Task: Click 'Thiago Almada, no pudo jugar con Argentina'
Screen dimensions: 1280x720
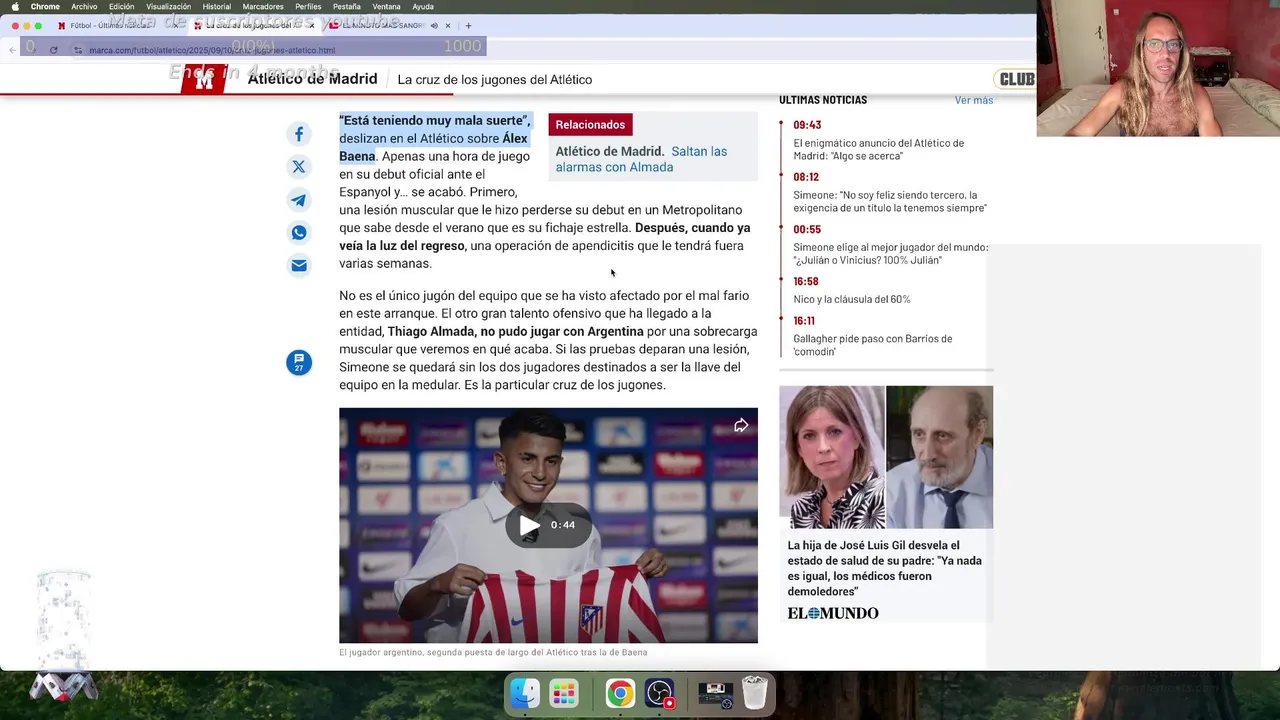Action: (516, 332)
